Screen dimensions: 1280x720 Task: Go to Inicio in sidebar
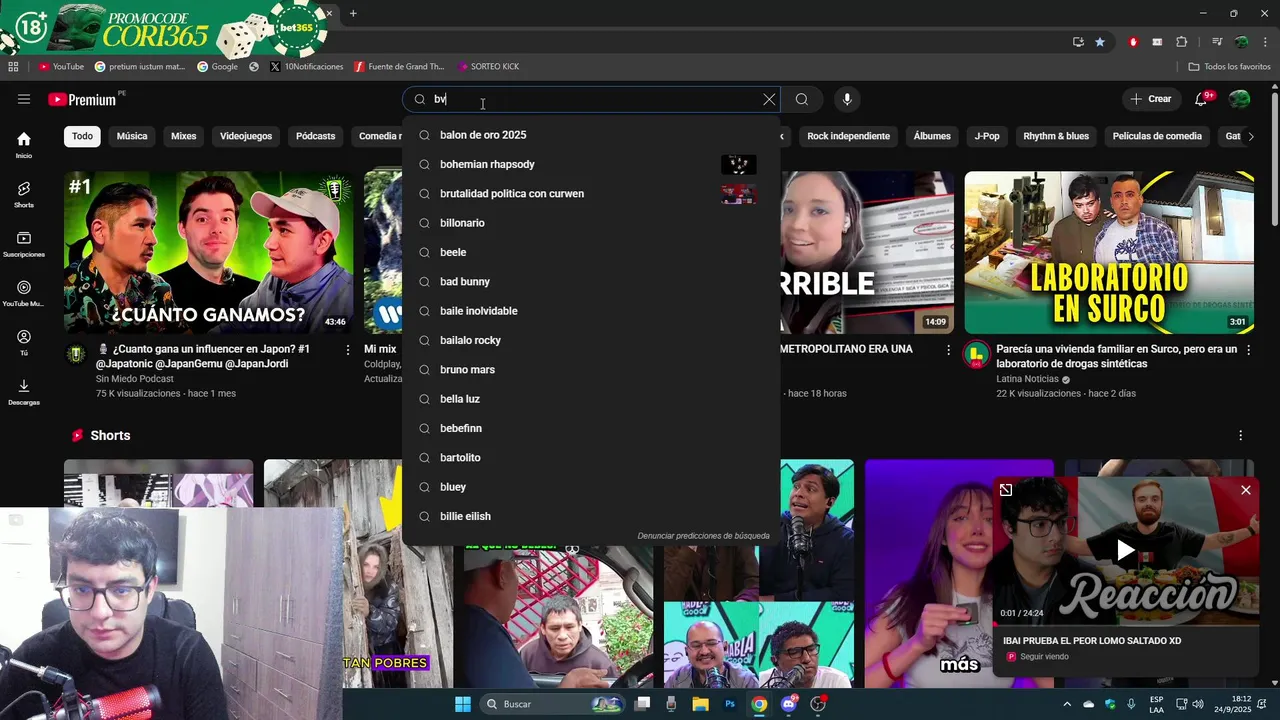coord(24,145)
